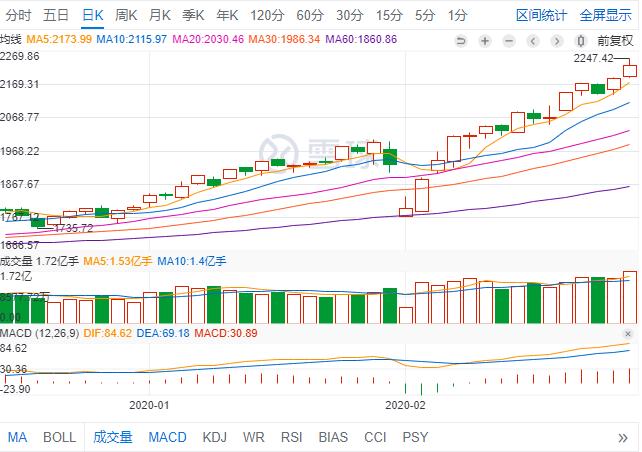
Task: Toggle the BIAS indicator
Action: point(333,437)
